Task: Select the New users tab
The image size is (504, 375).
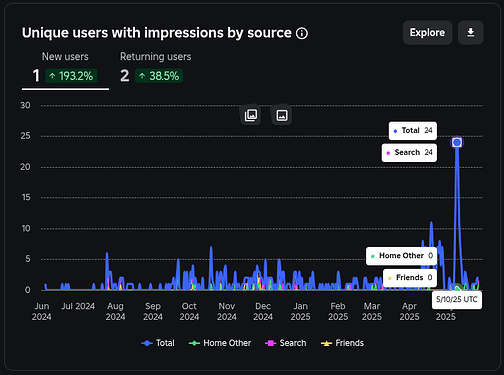Action: tap(65, 70)
